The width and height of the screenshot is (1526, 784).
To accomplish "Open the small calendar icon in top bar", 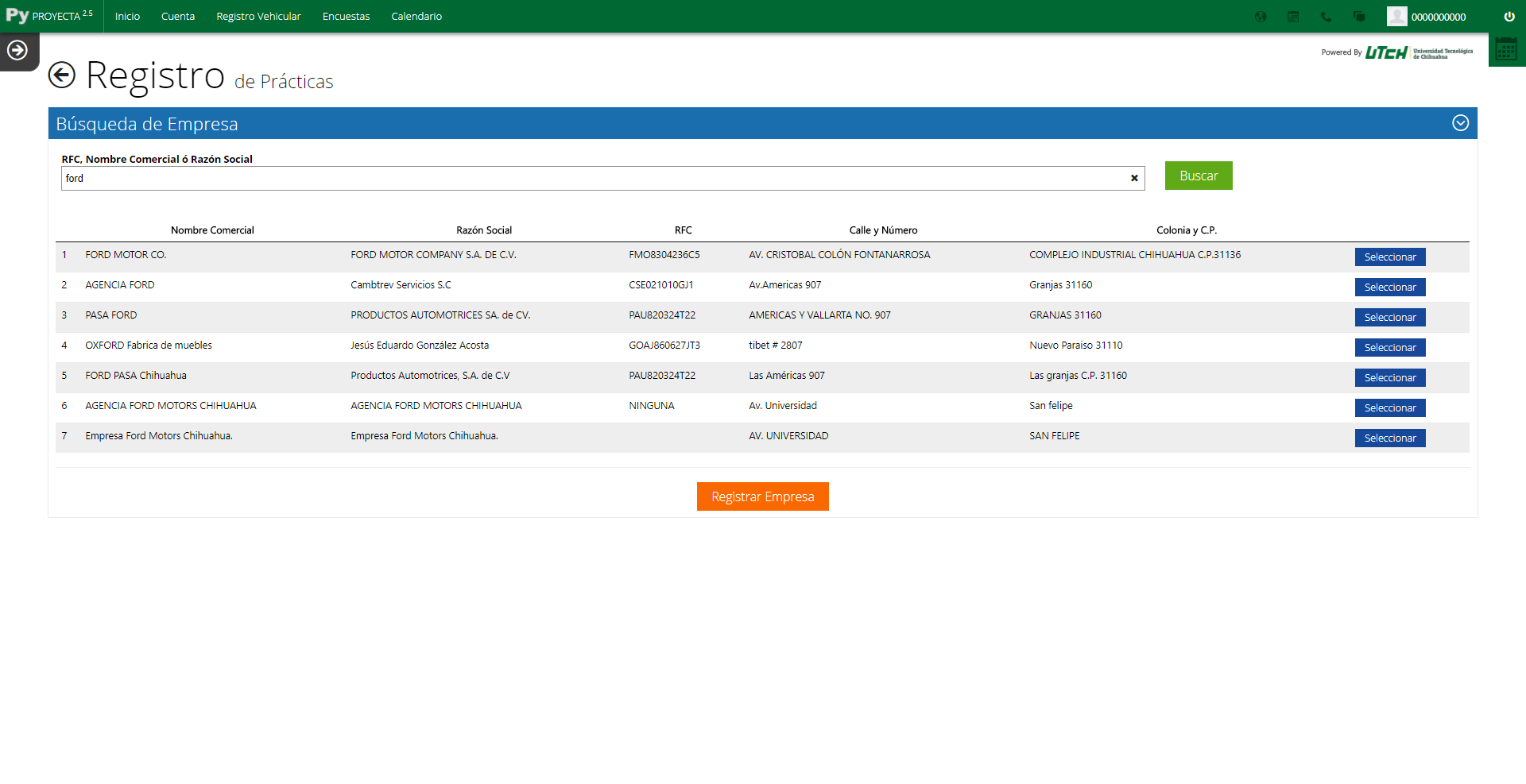I will (1293, 17).
